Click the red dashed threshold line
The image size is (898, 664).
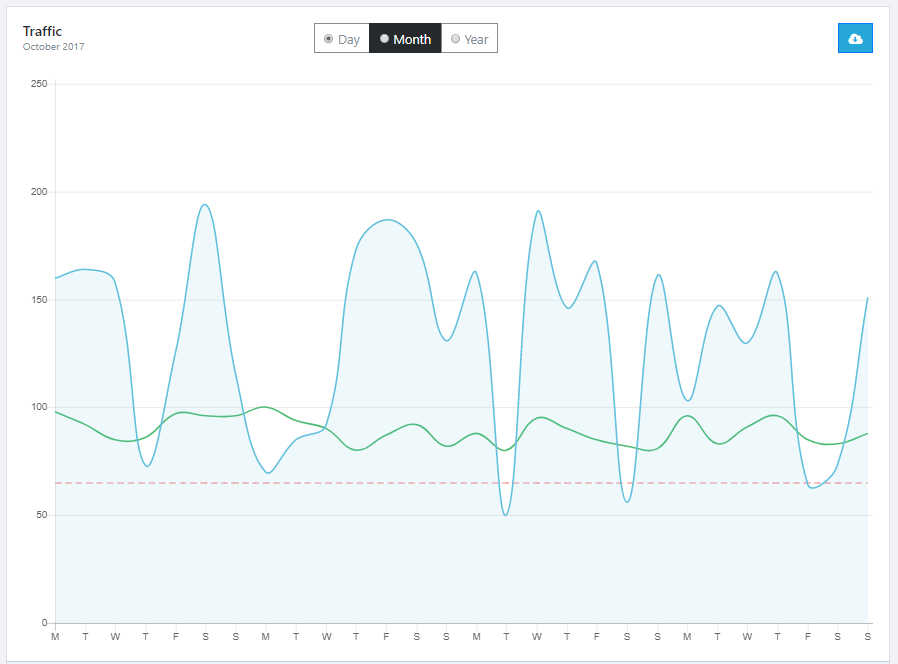pyautogui.click(x=462, y=483)
